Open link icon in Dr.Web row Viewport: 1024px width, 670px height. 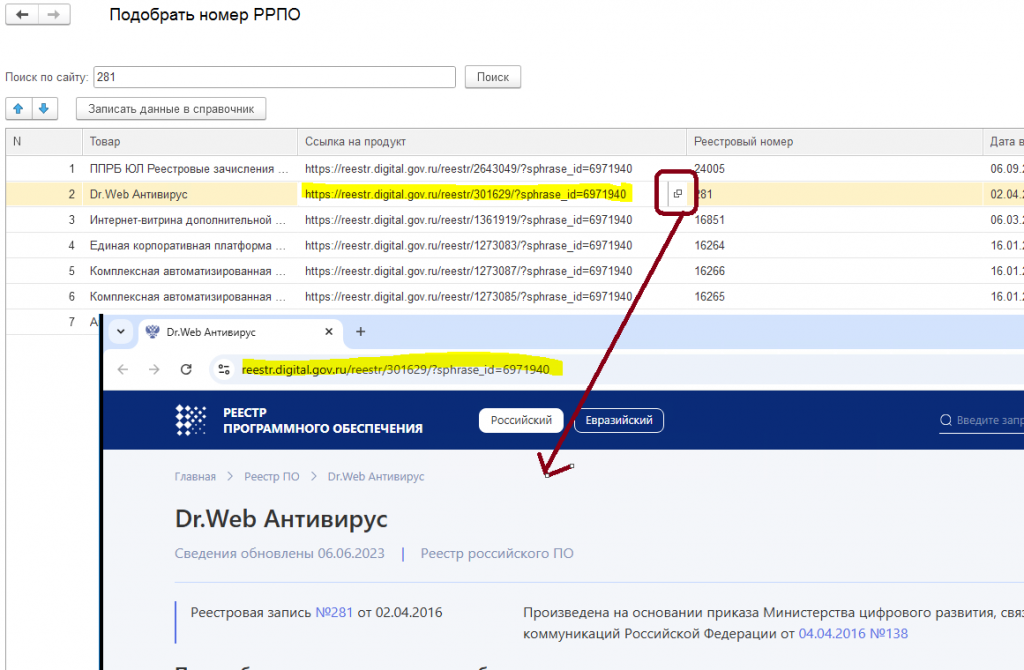click(x=677, y=194)
